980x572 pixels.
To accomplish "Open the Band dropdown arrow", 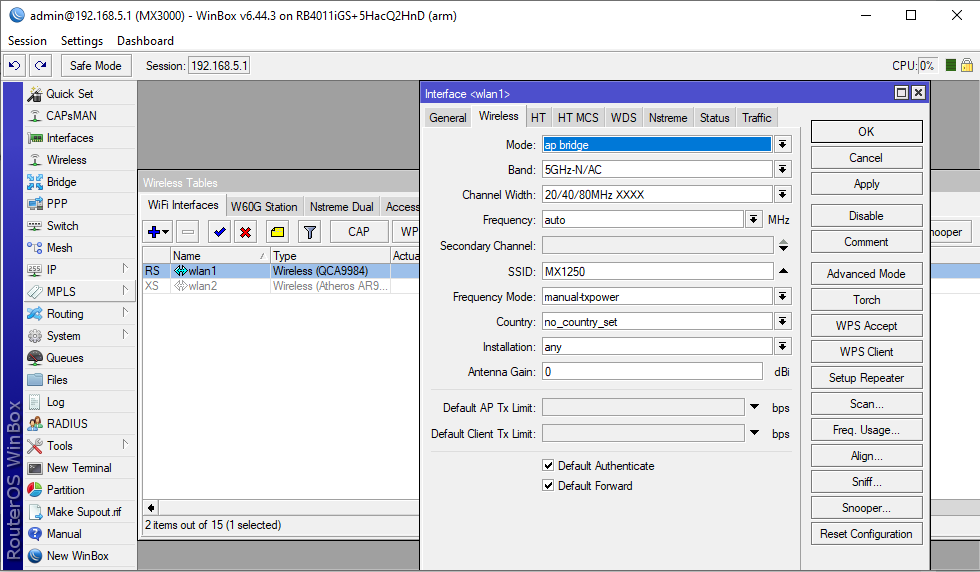I will 782,169.
